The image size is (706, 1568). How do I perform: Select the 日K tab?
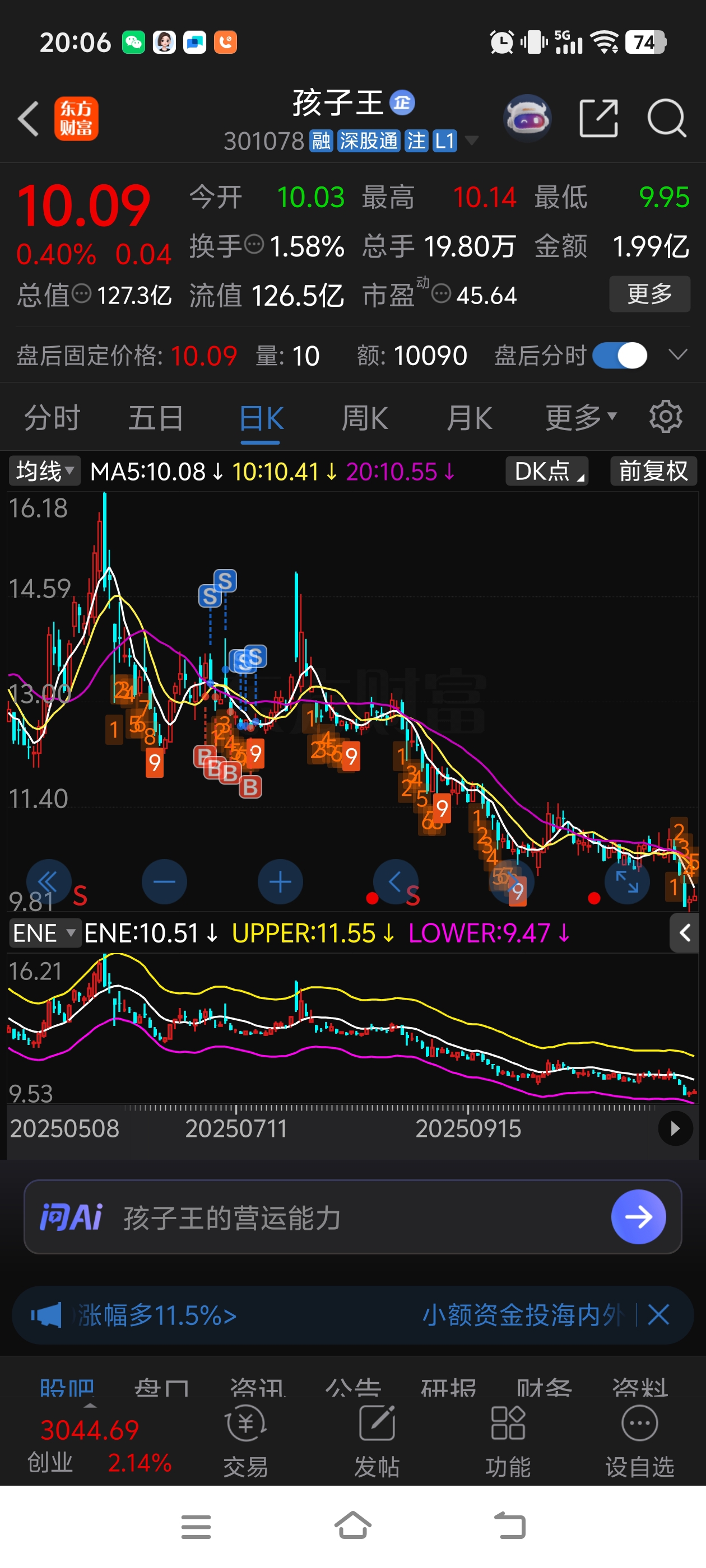pos(261,418)
